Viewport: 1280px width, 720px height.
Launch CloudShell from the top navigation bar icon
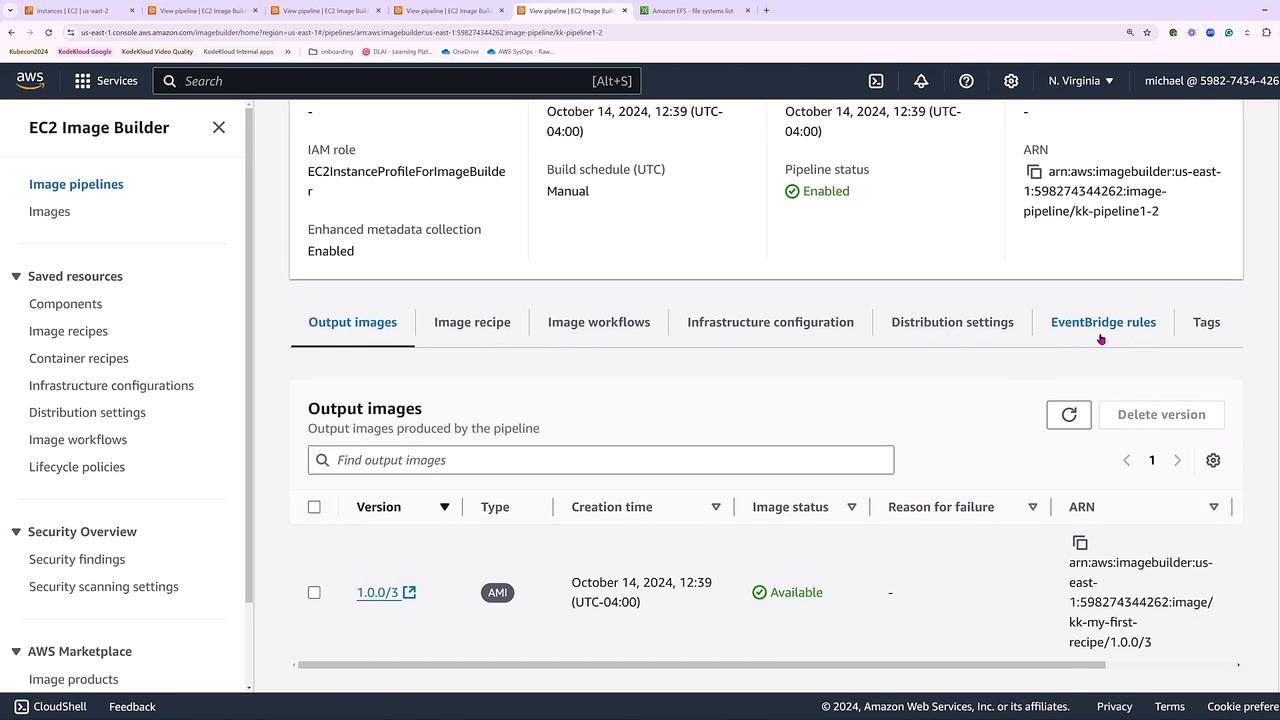pos(876,81)
